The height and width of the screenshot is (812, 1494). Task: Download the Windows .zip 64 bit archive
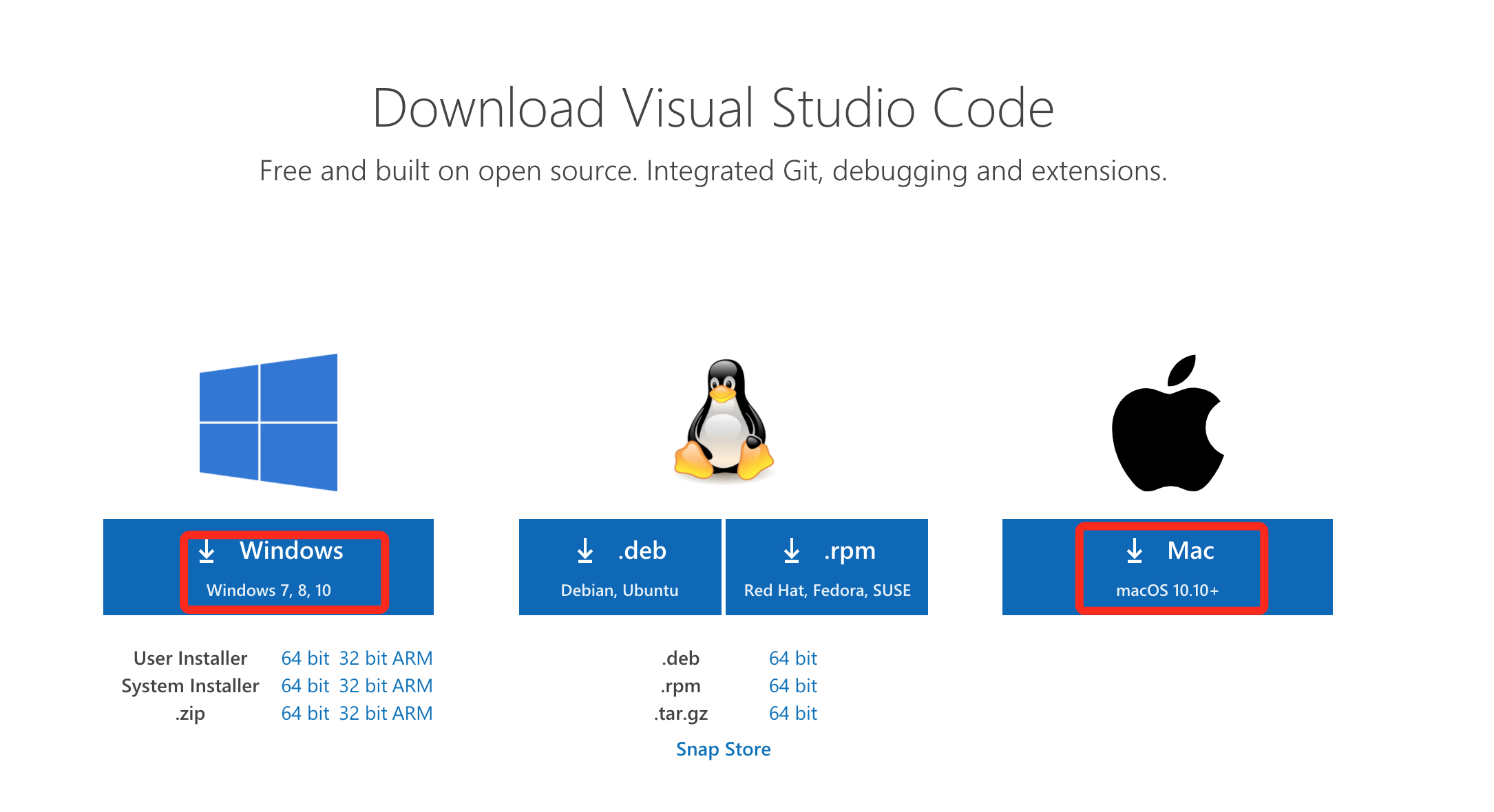click(305, 714)
